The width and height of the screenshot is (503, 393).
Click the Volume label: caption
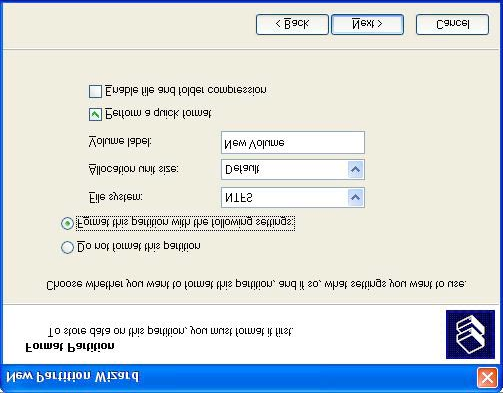click(120, 142)
